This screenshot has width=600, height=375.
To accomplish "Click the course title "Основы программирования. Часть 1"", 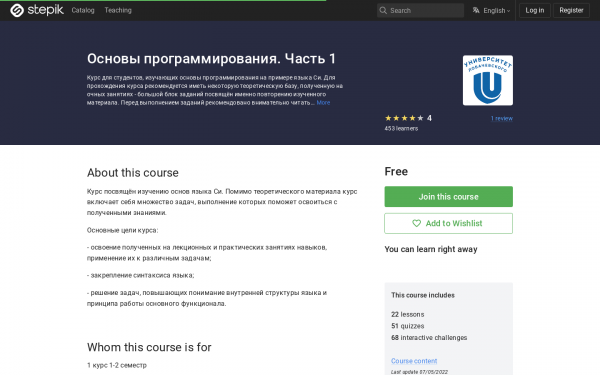I will [x=211, y=59].
